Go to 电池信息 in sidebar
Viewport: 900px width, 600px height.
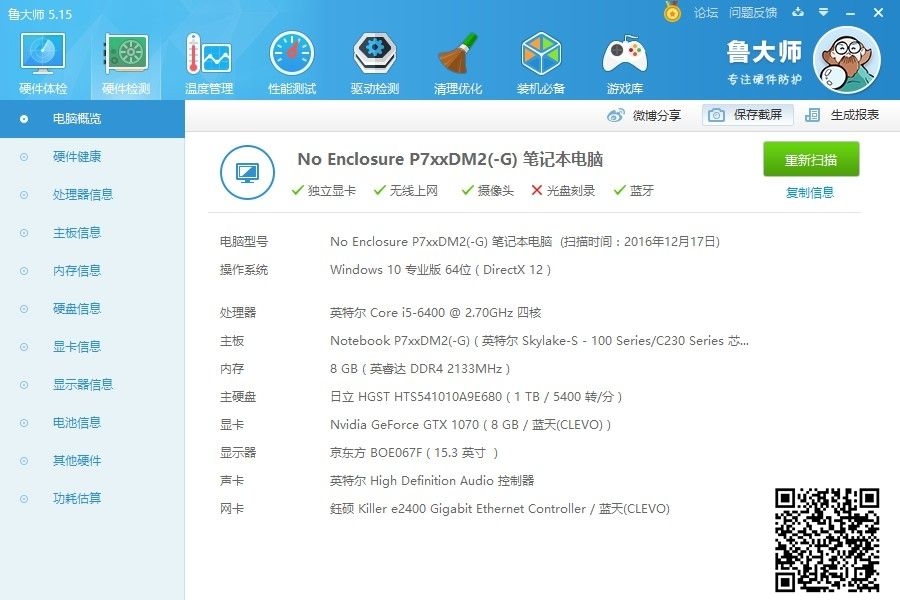pos(76,423)
